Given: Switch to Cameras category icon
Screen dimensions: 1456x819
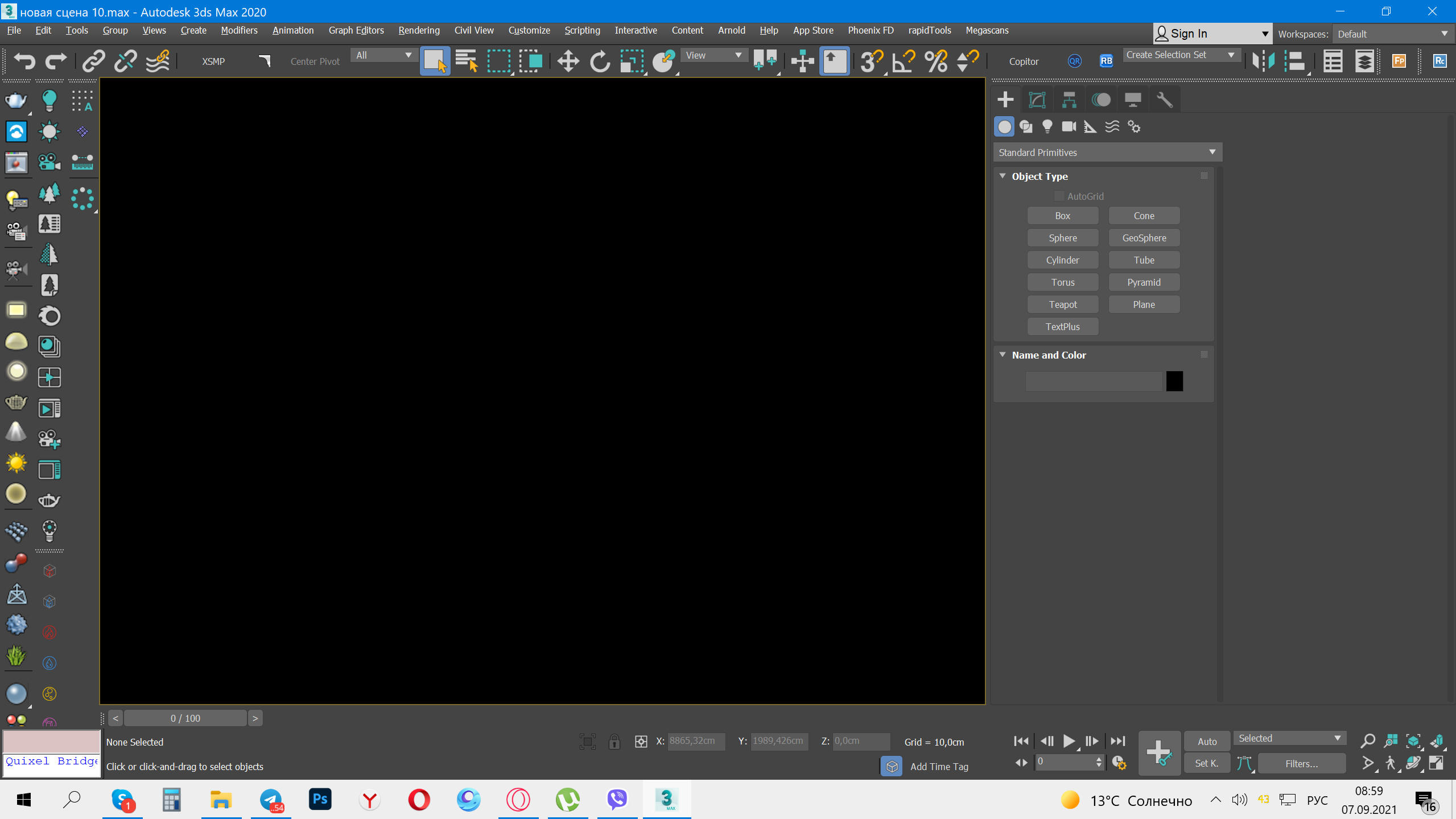Looking at the screenshot, I should [1069, 126].
